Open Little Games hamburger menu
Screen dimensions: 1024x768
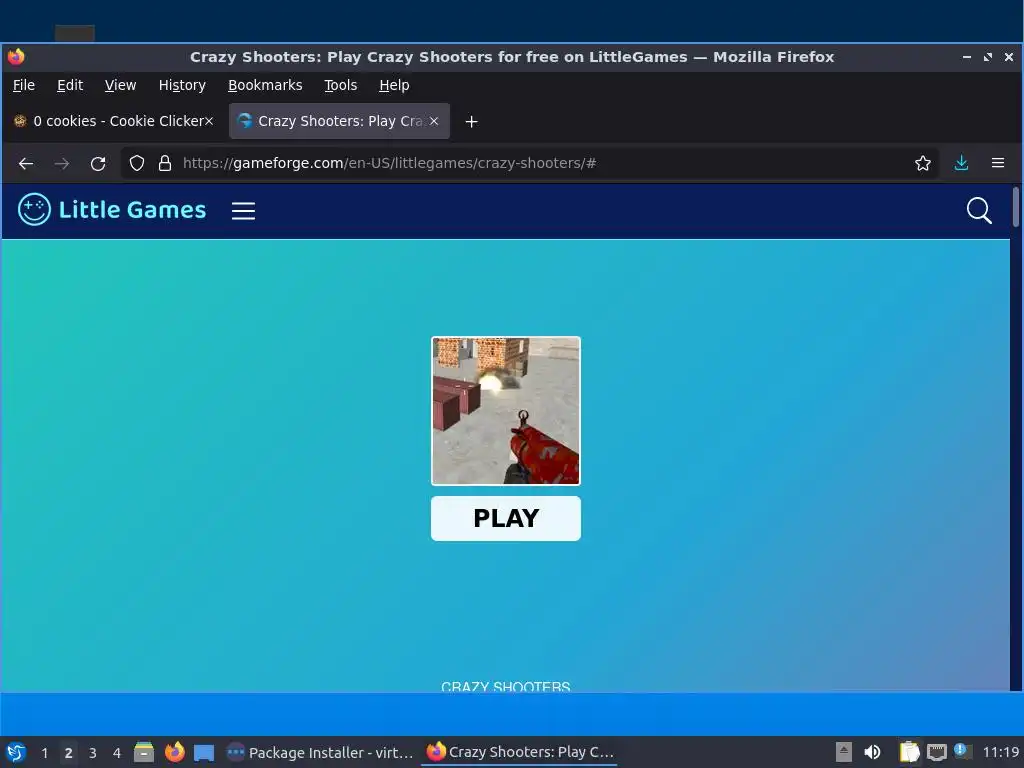tap(243, 211)
